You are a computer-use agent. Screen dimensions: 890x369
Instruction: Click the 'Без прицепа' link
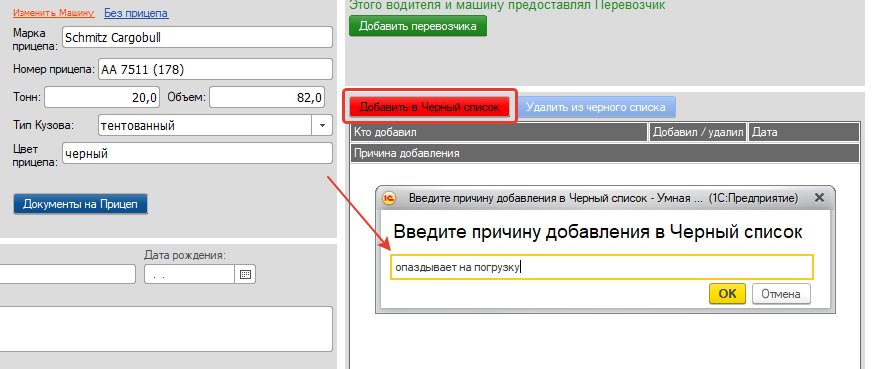(136, 12)
